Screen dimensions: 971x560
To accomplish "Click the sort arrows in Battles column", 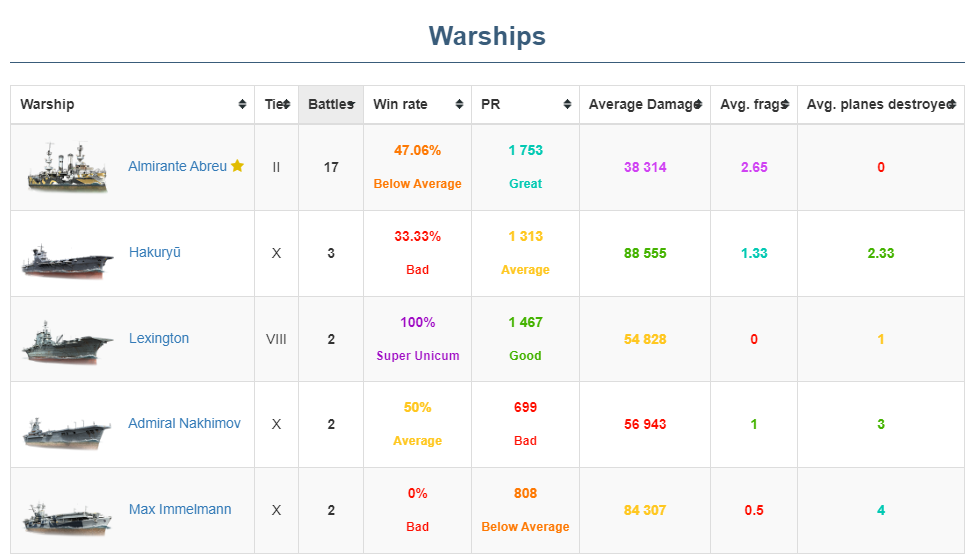I will 350,105.
